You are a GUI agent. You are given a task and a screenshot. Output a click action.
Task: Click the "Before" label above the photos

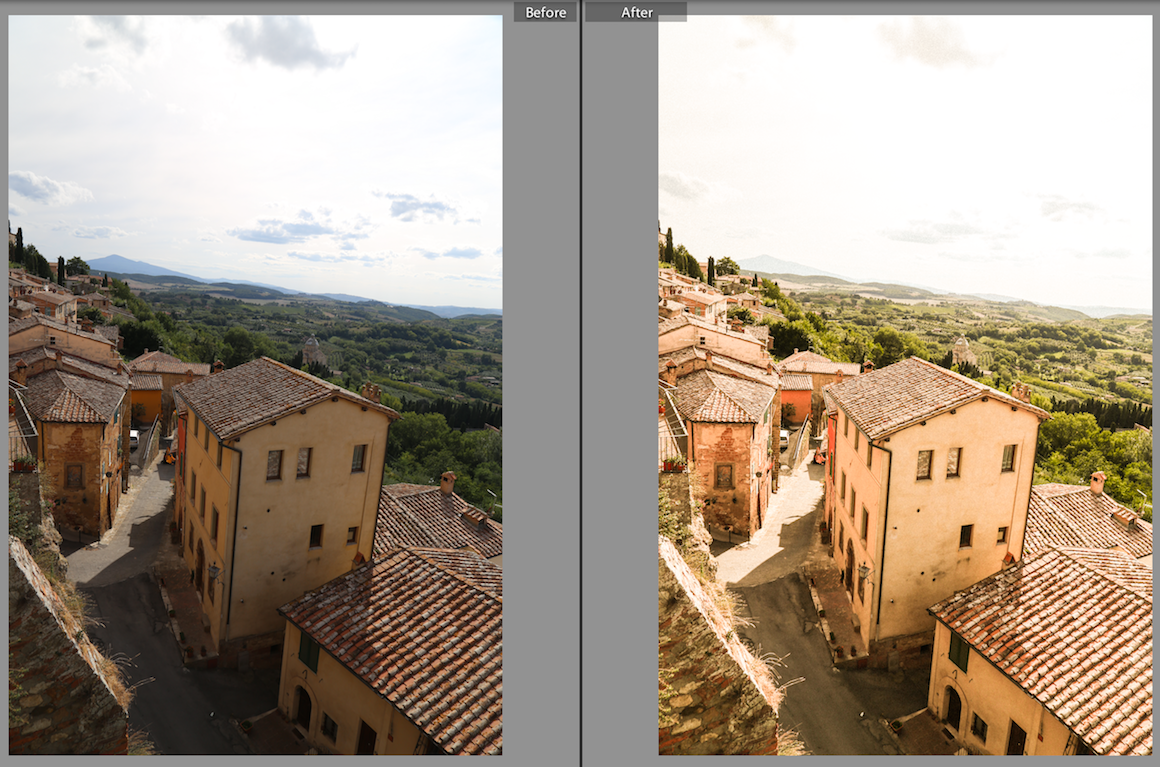(545, 13)
